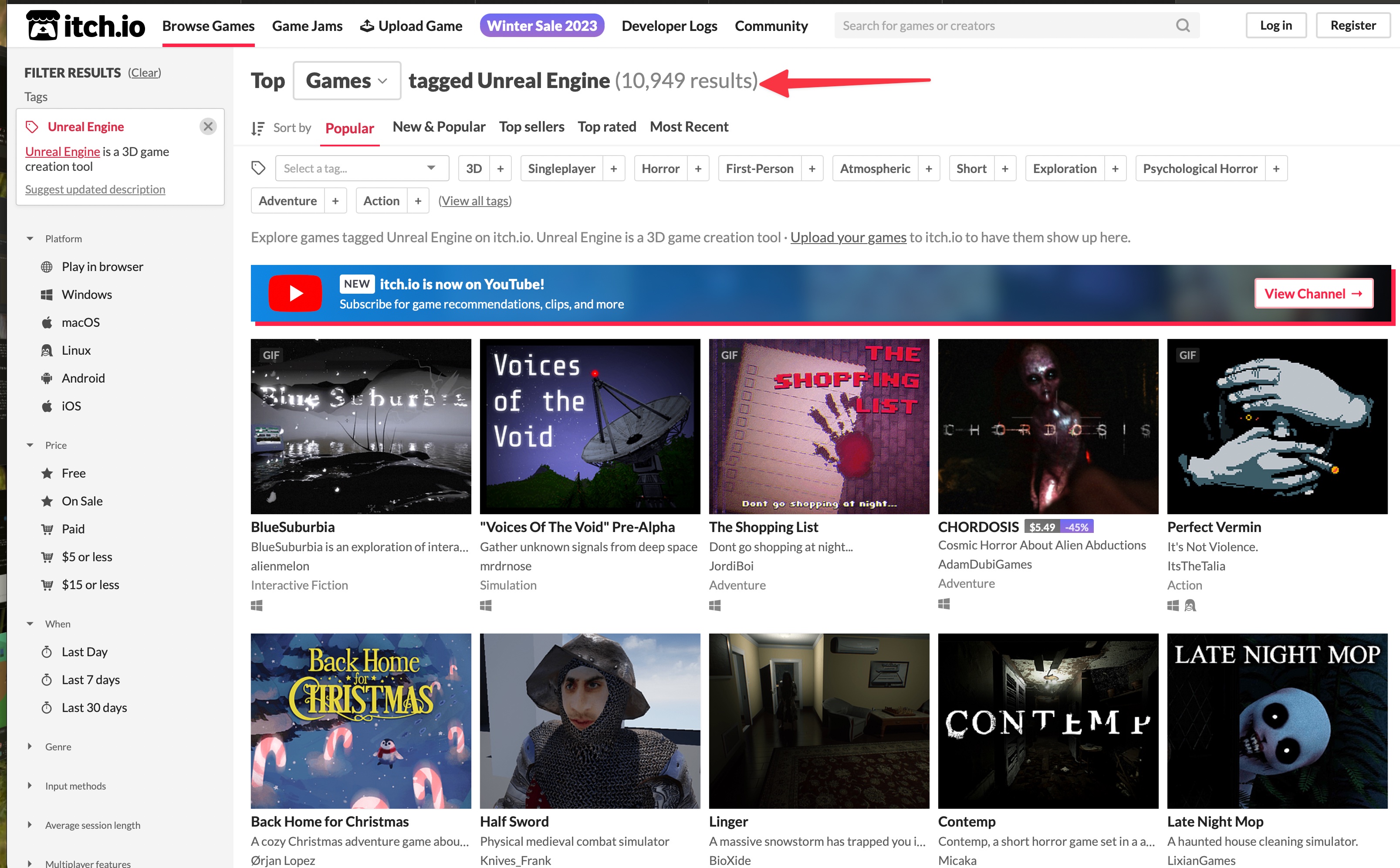Add the 3D tag with plus button

500,168
